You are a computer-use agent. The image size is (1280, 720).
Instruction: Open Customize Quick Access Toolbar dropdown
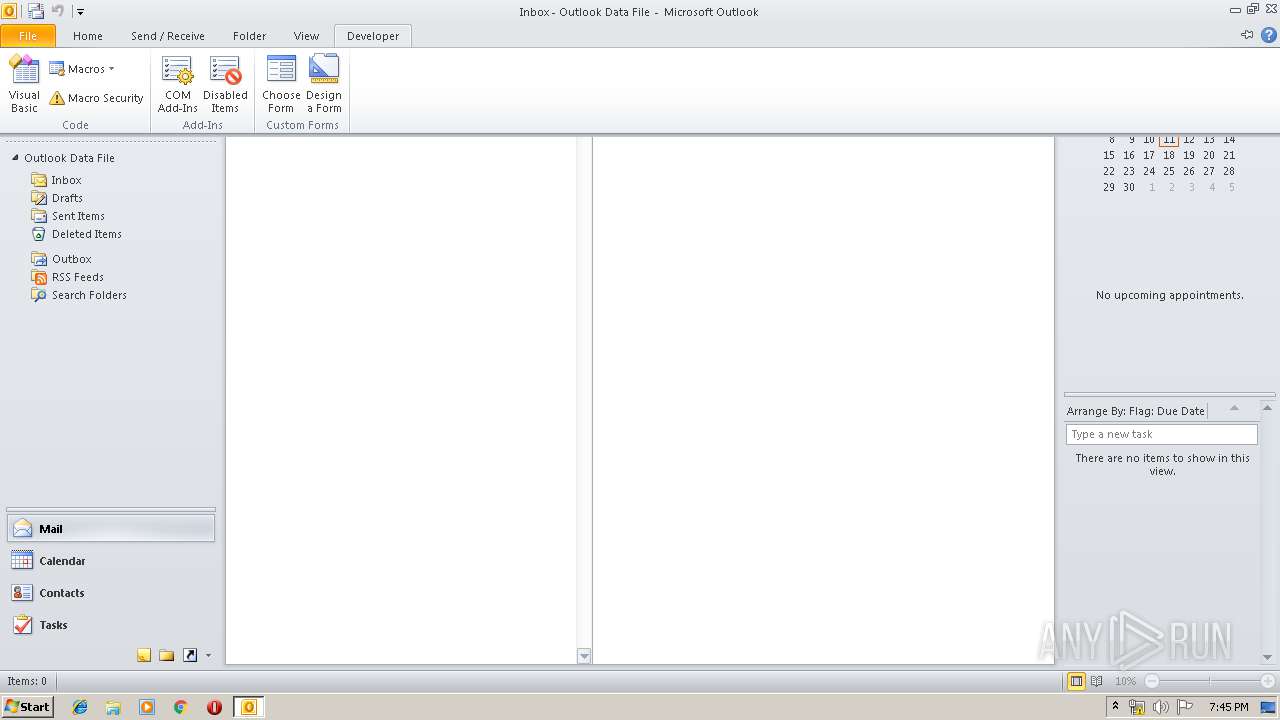(80, 12)
